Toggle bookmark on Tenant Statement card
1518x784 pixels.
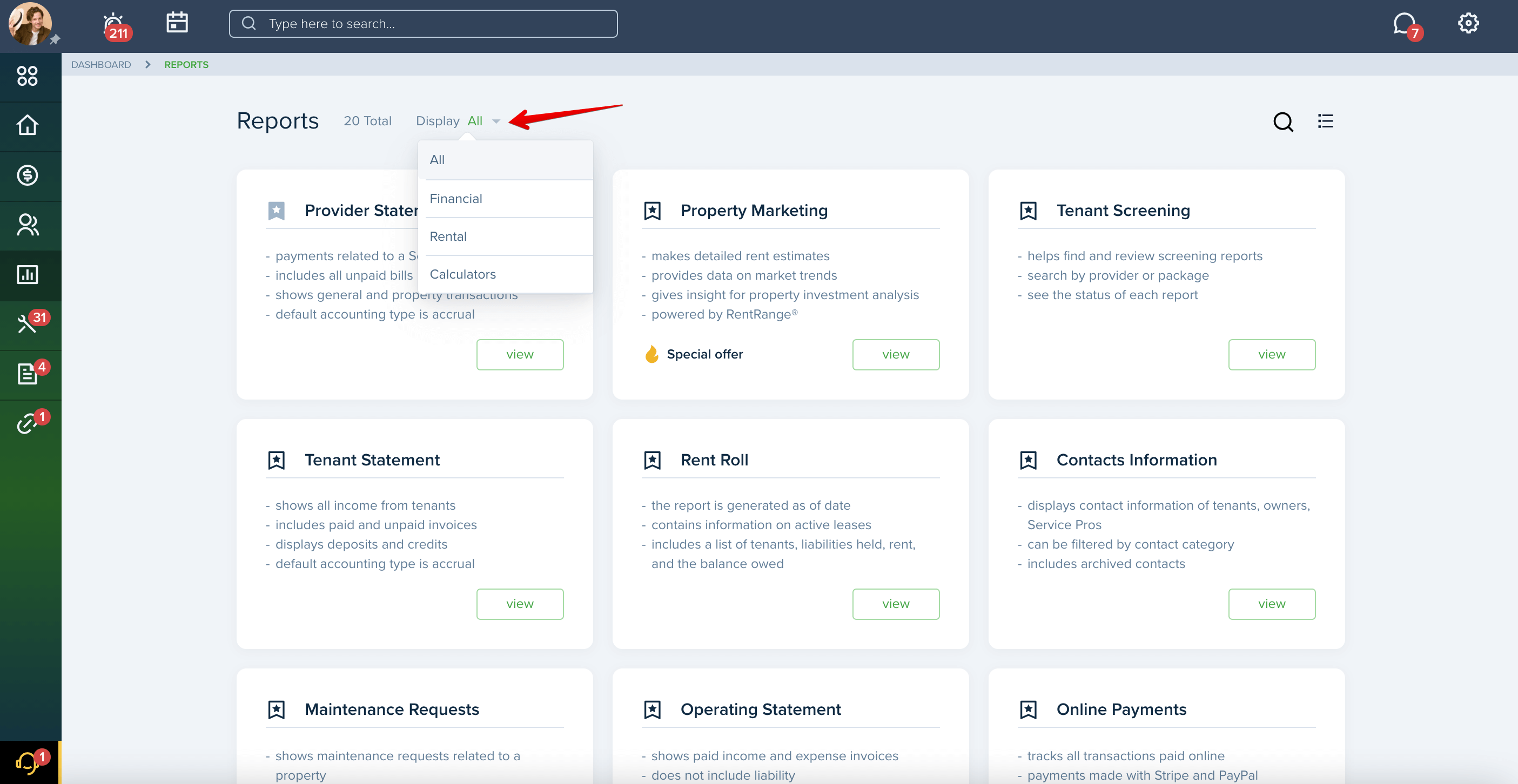[276, 460]
